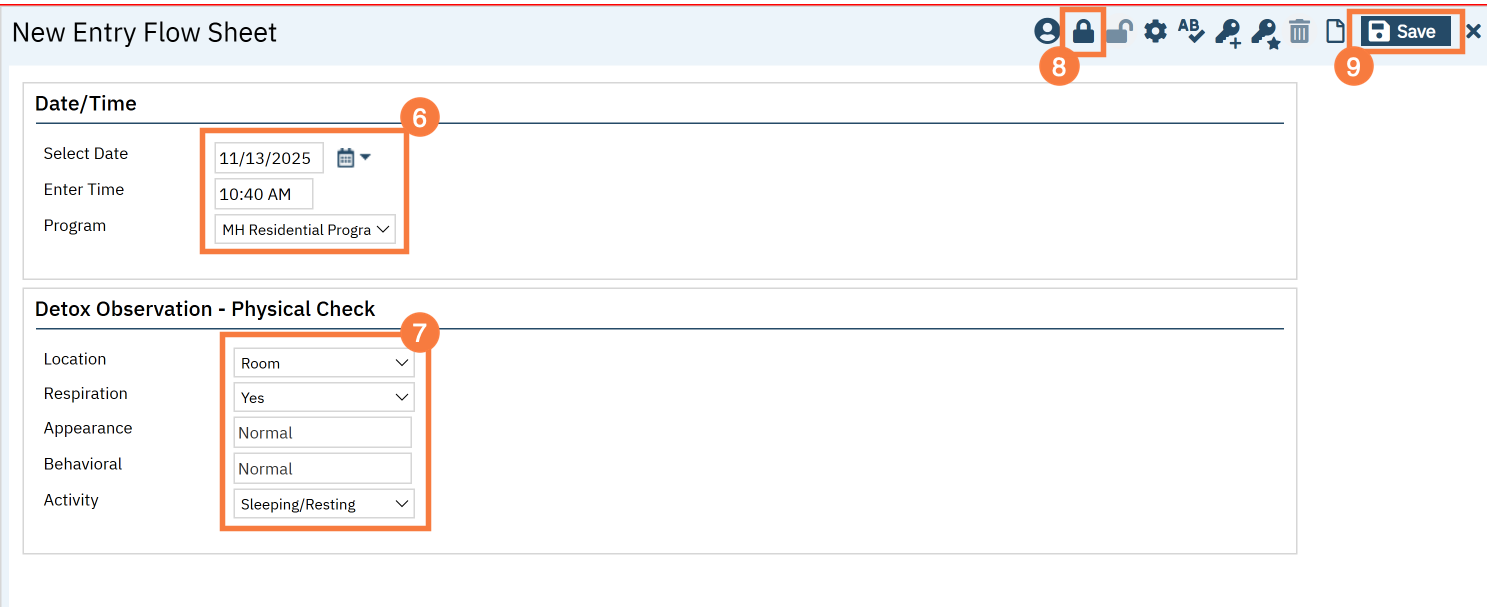Viewport: 1487px width, 607px height.
Task: Save the flow sheet entry
Action: click(1405, 32)
